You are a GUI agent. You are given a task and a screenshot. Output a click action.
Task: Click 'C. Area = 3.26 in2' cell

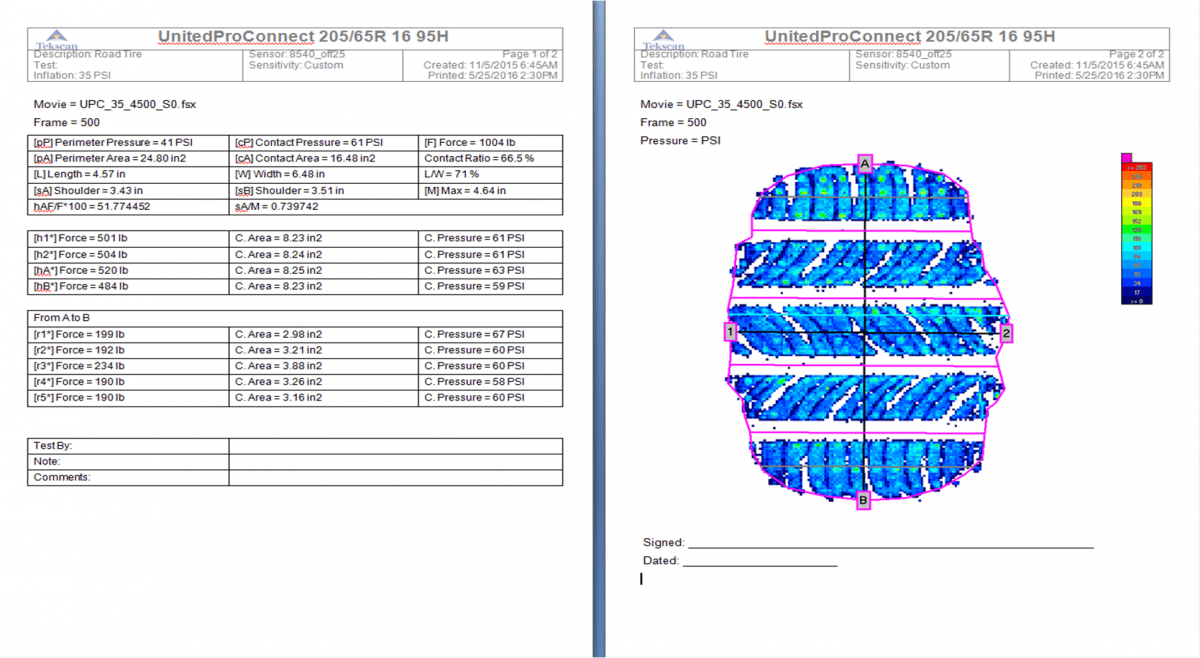324,382
